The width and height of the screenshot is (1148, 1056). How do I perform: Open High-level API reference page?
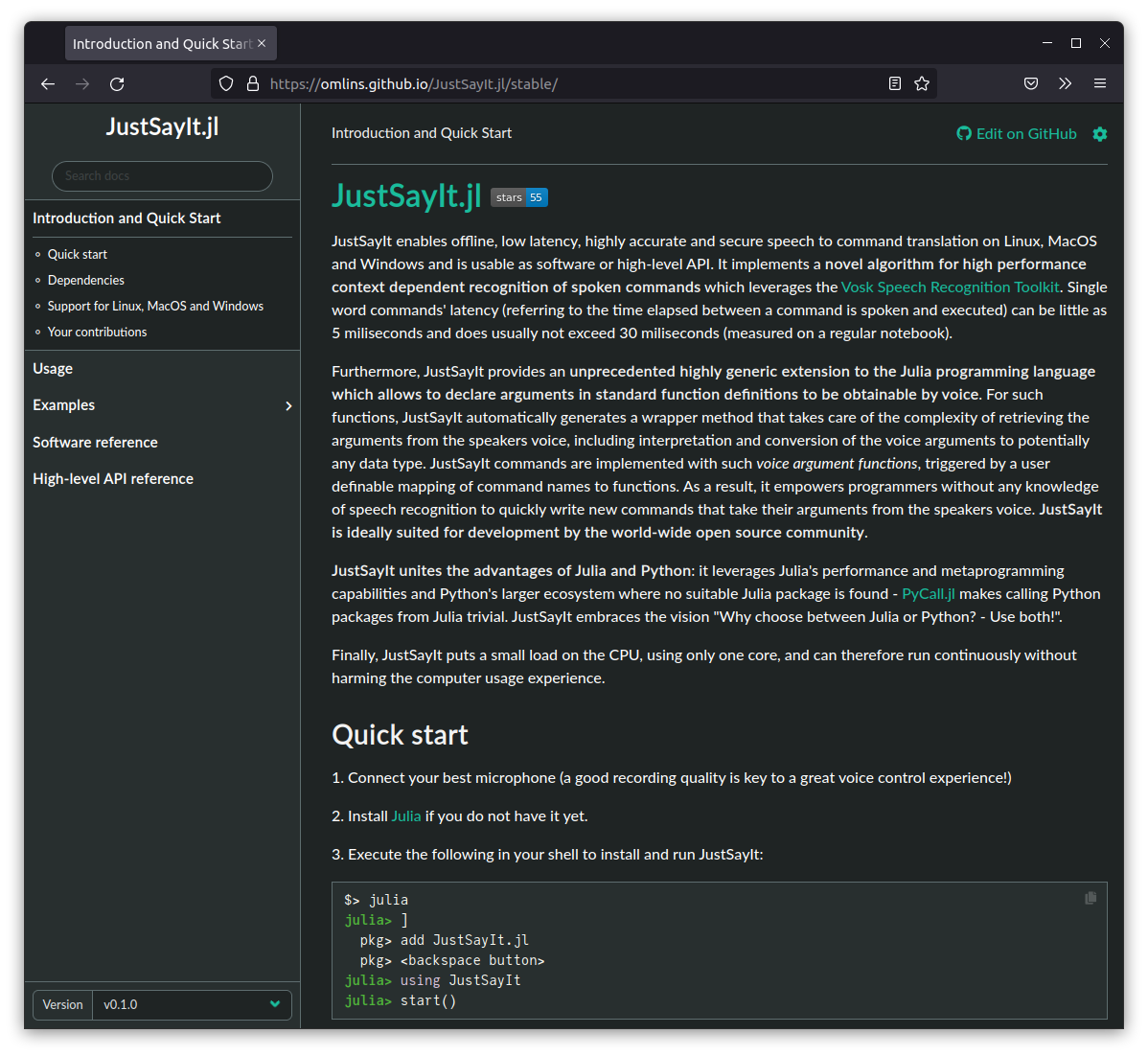pos(113,479)
